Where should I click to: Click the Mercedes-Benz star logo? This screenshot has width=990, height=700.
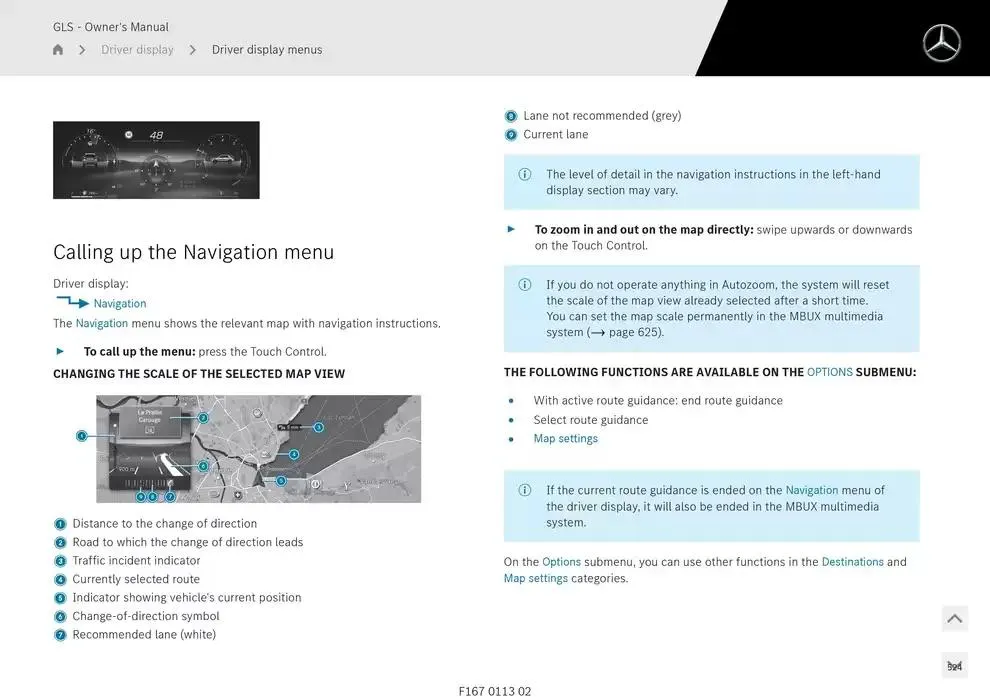click(941, 43)
